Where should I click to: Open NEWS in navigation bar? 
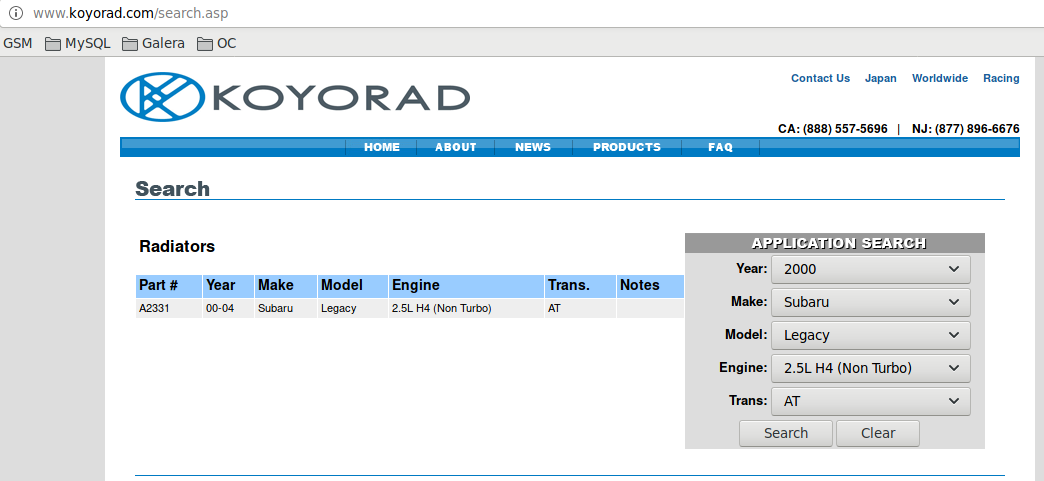click(533, 147)
